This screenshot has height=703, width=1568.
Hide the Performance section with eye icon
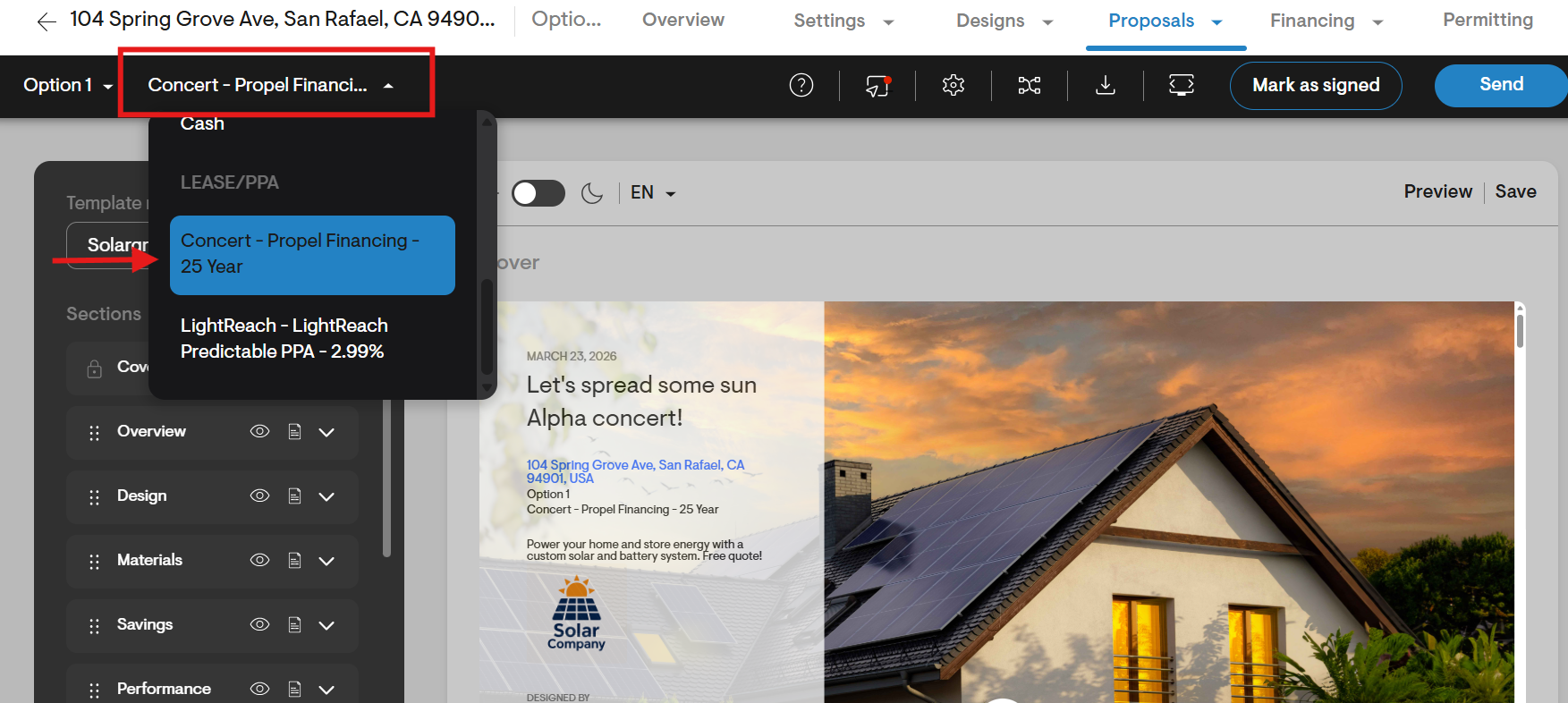(259, 689)
